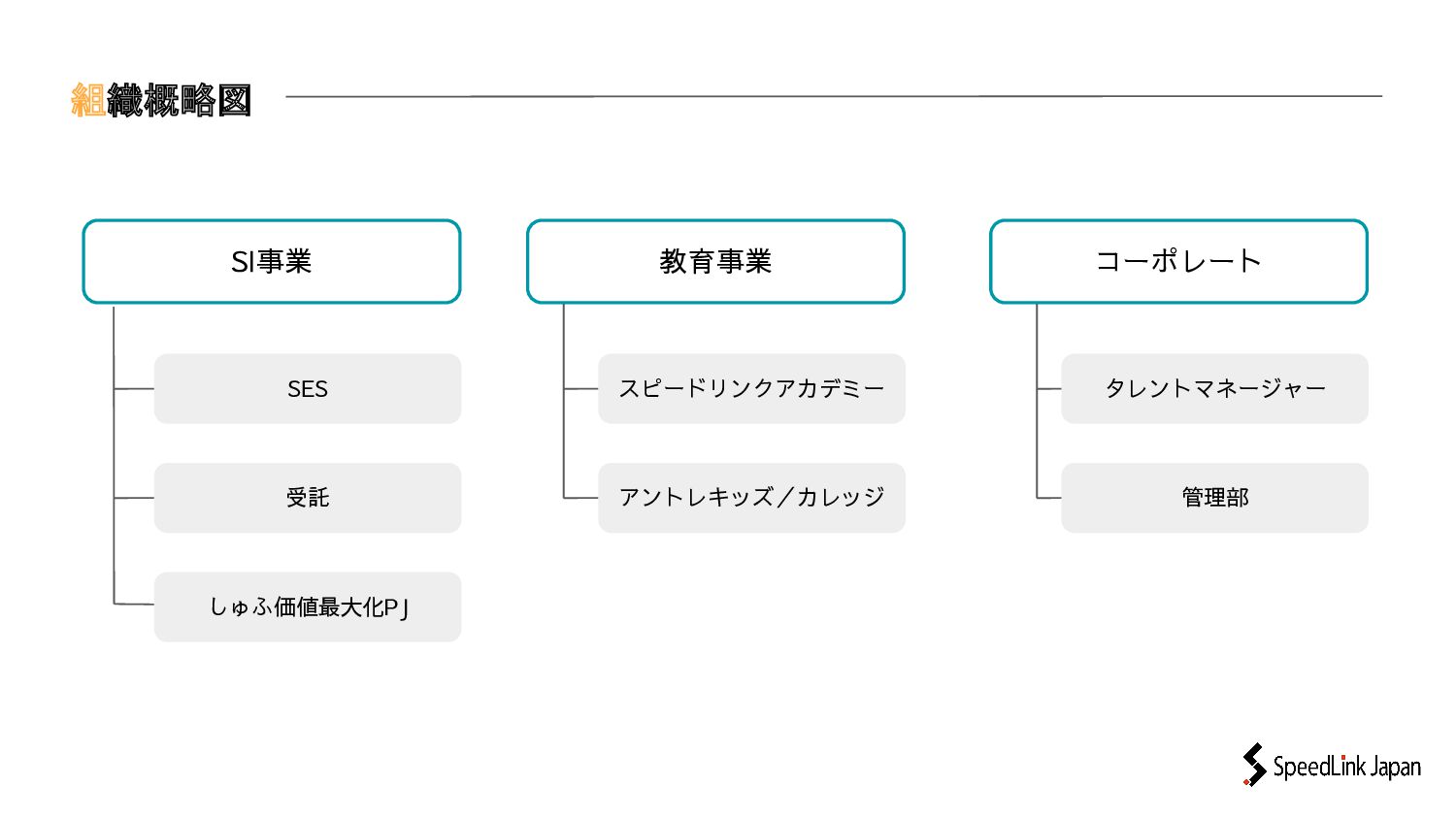
Task: Select the 教育事業 header box
Action: coord(715,262)
